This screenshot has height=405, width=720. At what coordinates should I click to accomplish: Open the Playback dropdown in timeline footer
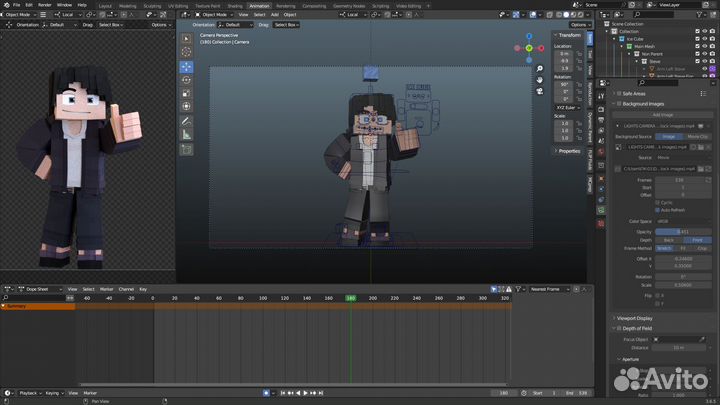(x=30, y=393)
